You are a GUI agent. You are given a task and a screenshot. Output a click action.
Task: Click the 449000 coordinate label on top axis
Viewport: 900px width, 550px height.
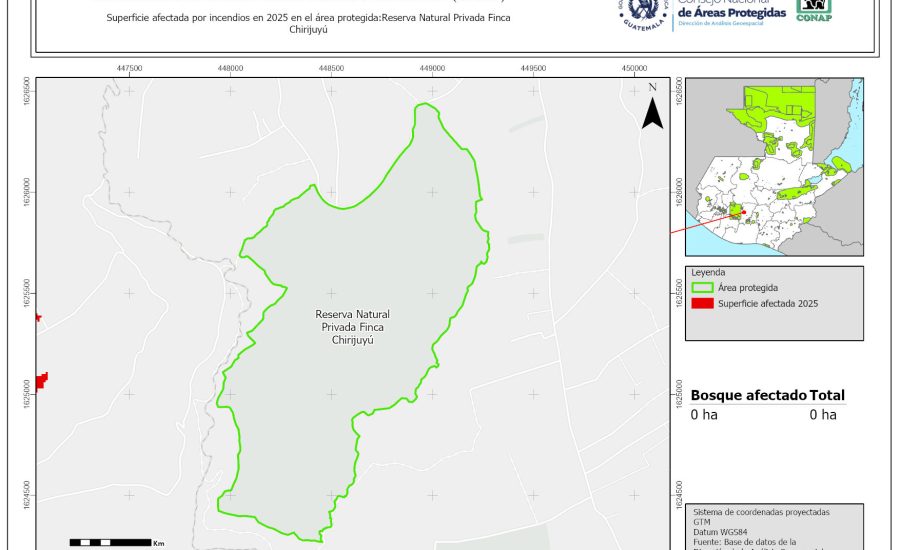(x=433, y=68)
